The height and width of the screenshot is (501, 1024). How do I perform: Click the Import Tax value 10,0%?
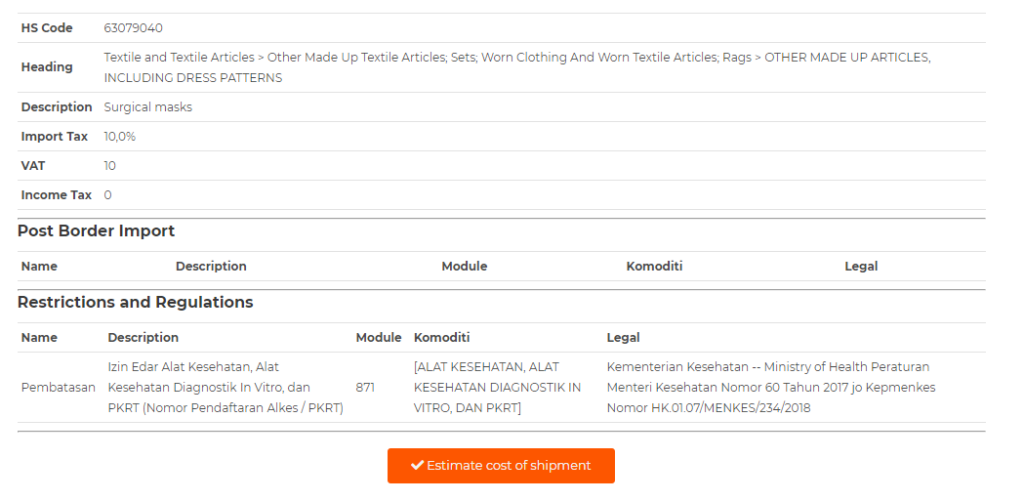tap(120, 136)
